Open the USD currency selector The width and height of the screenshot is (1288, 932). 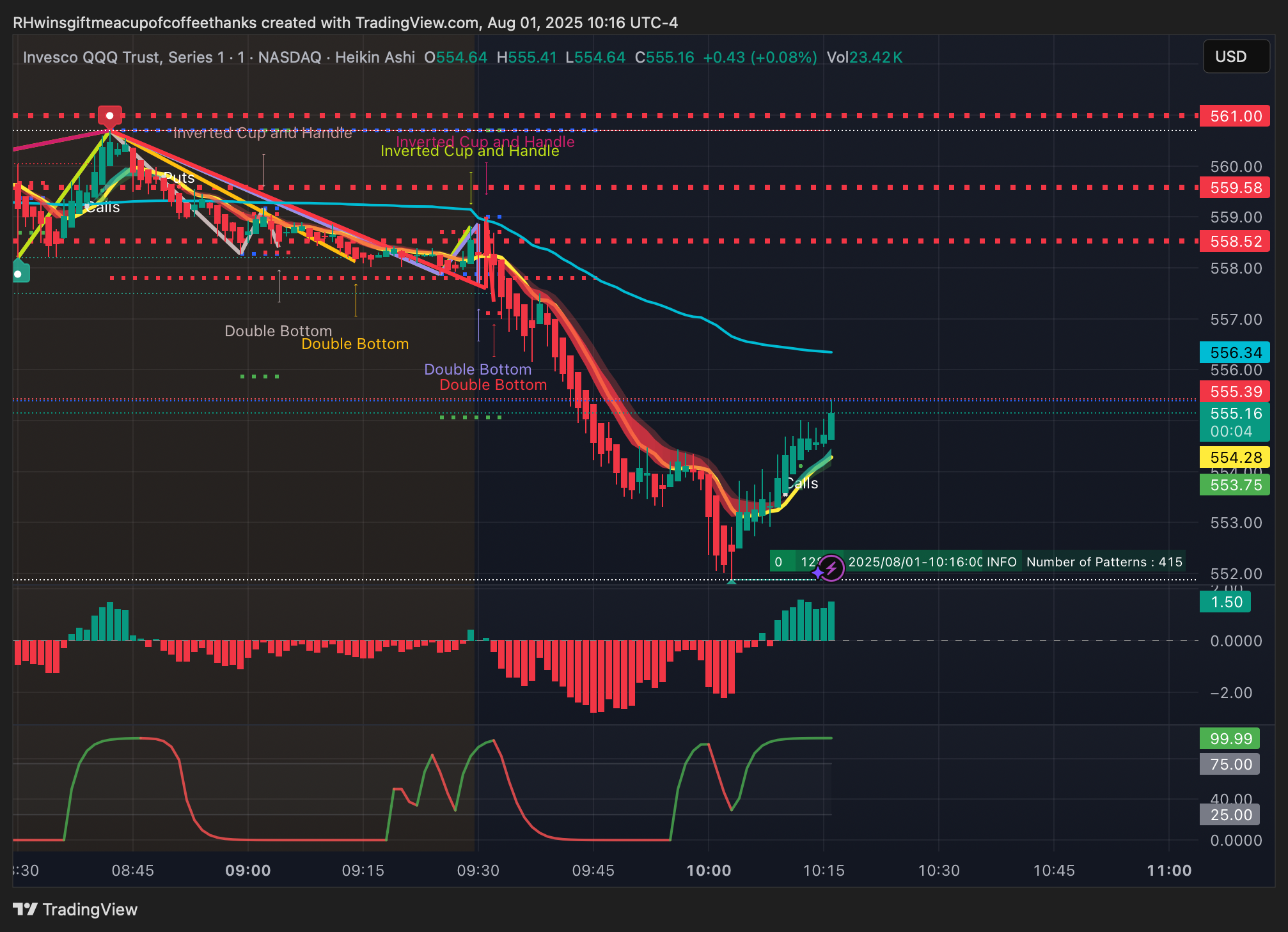click(1236, 57)
